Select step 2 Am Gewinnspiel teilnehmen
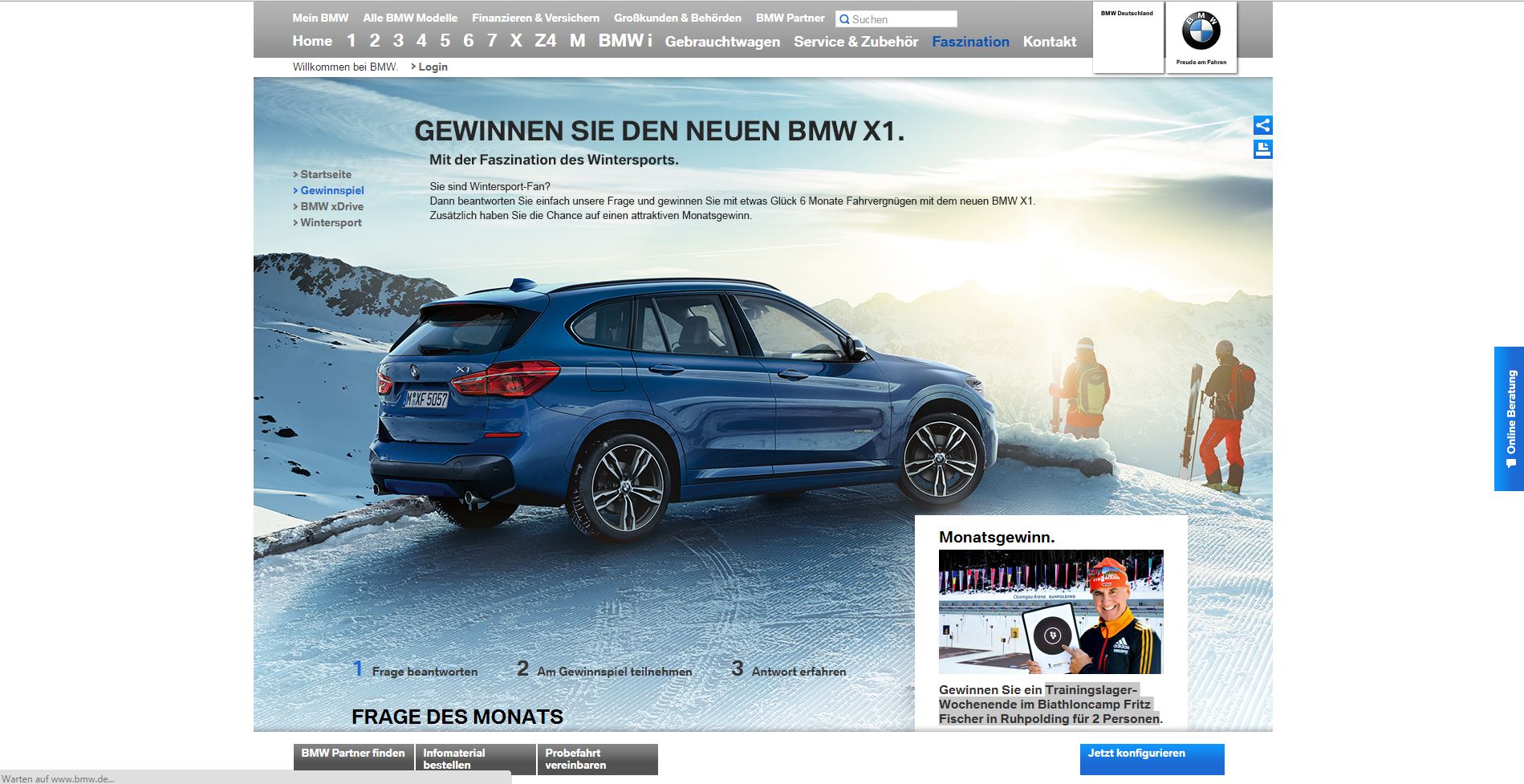 [x=604, y=670]
